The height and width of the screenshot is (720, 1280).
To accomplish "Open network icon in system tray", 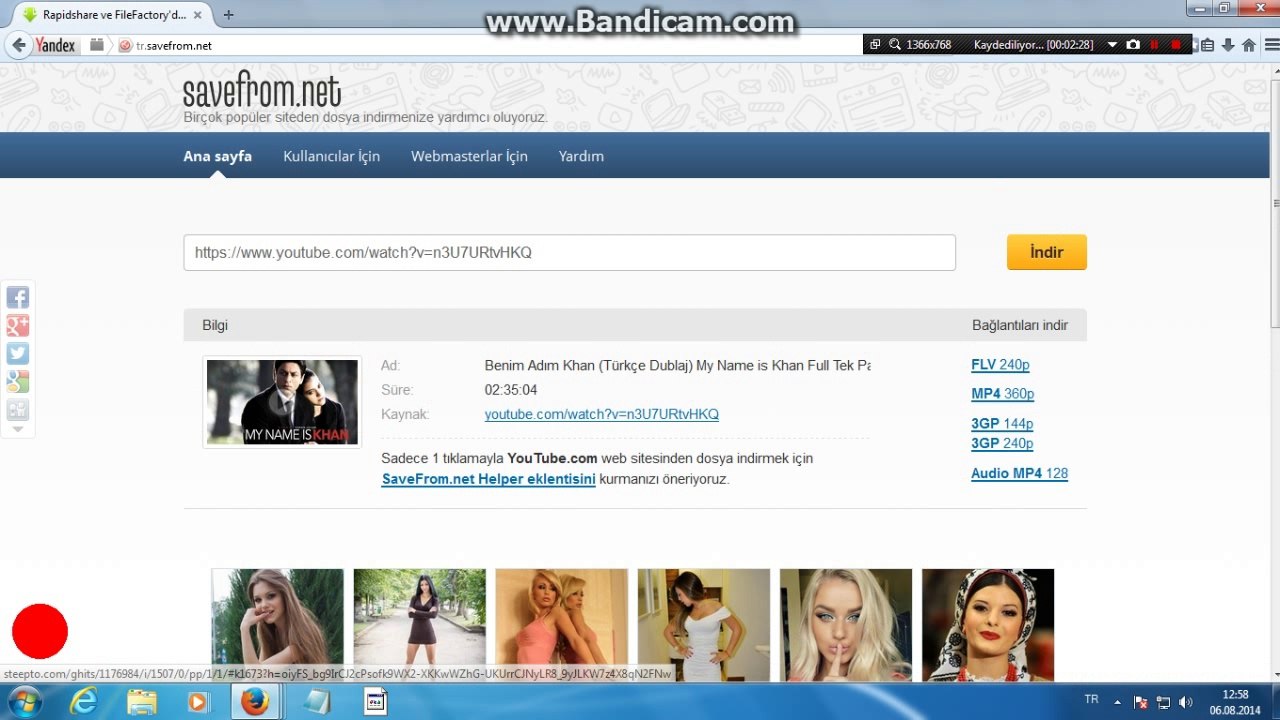I will click(1163, 702).
